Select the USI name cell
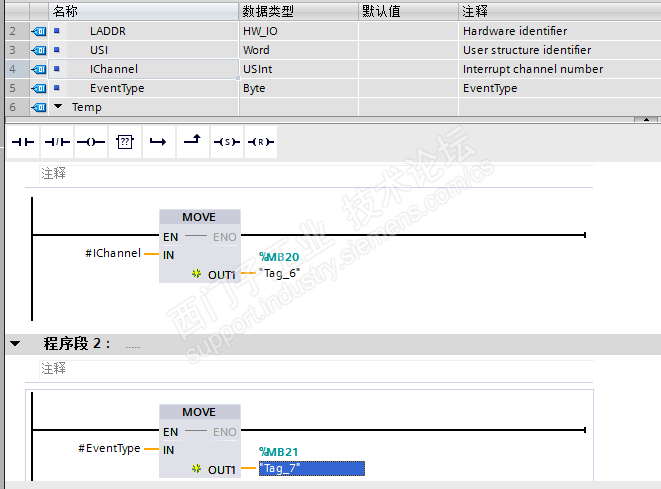661x489 pixels. [x=143, y=50]
